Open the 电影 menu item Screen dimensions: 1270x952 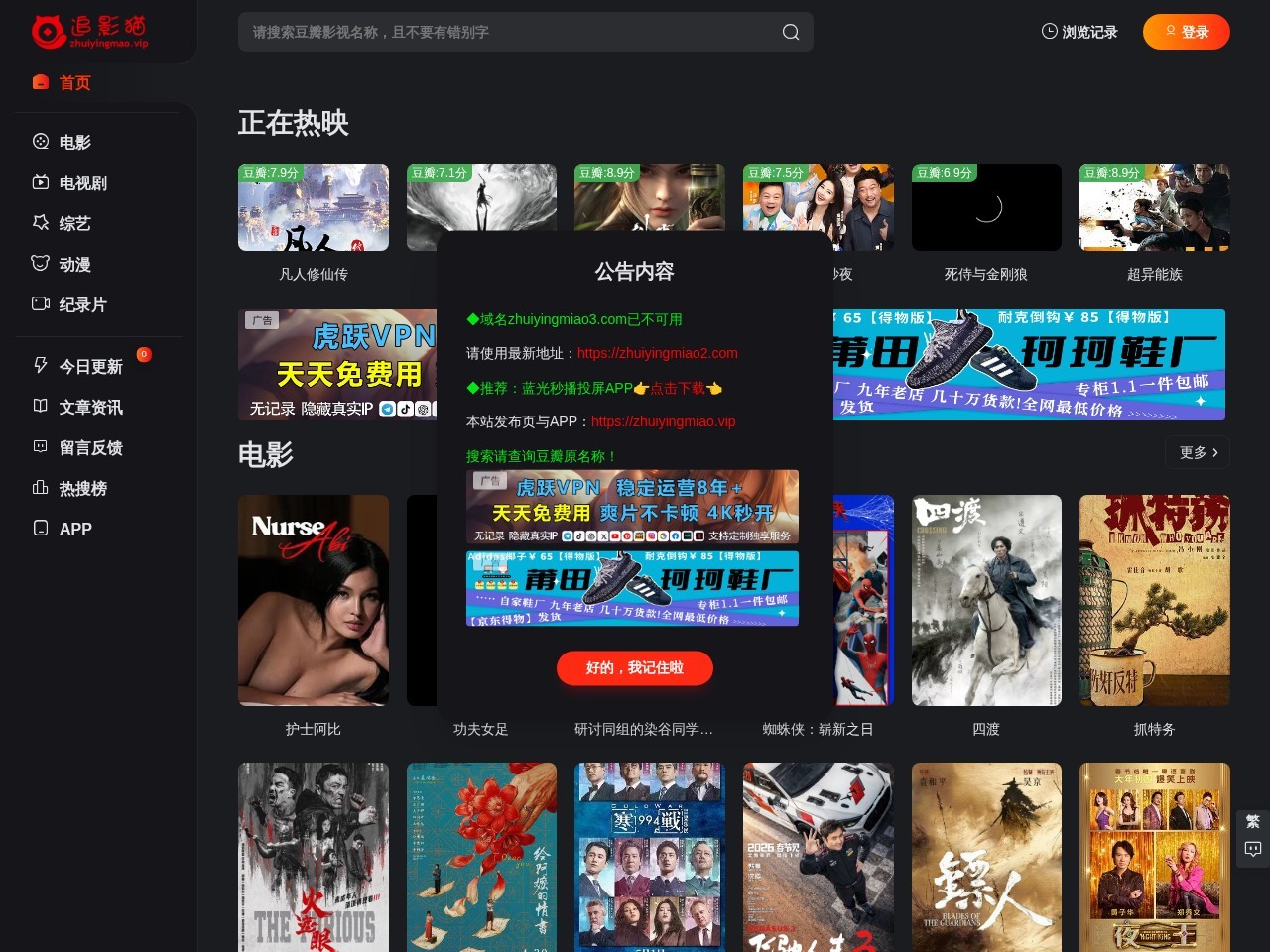tap(75, 142)
